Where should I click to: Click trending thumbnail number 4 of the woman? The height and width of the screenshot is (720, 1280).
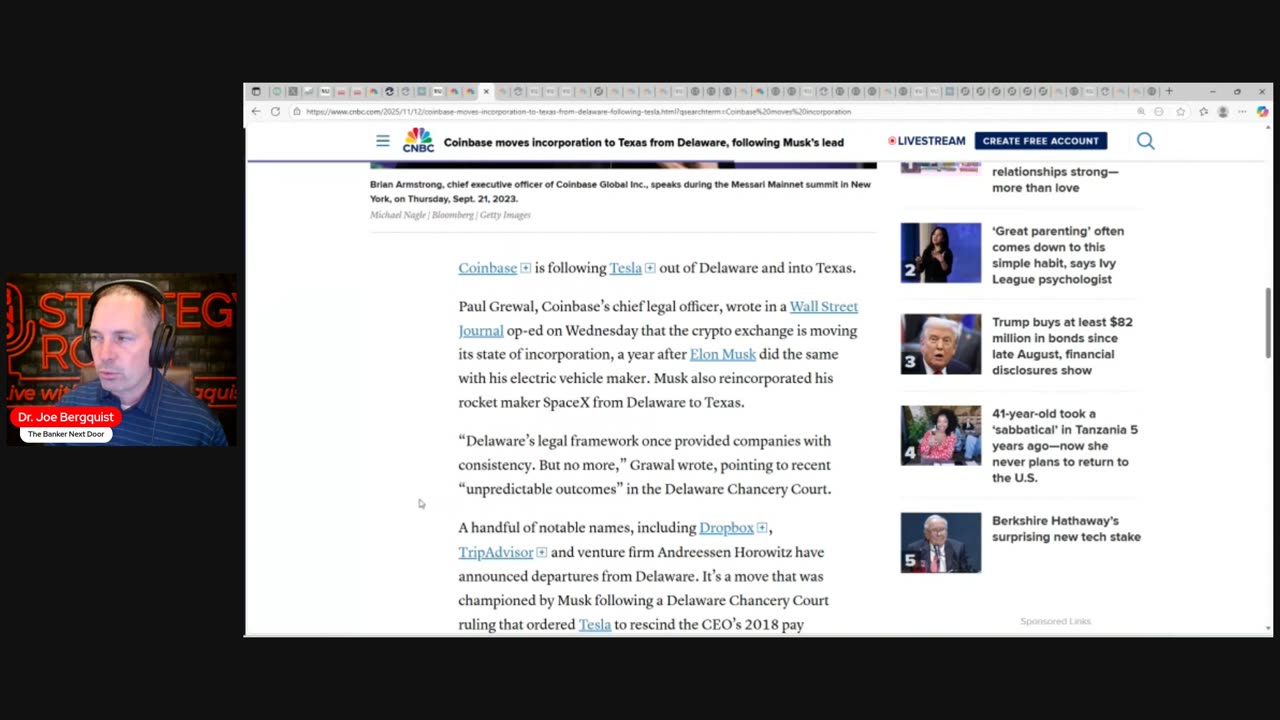pos(941,435)
